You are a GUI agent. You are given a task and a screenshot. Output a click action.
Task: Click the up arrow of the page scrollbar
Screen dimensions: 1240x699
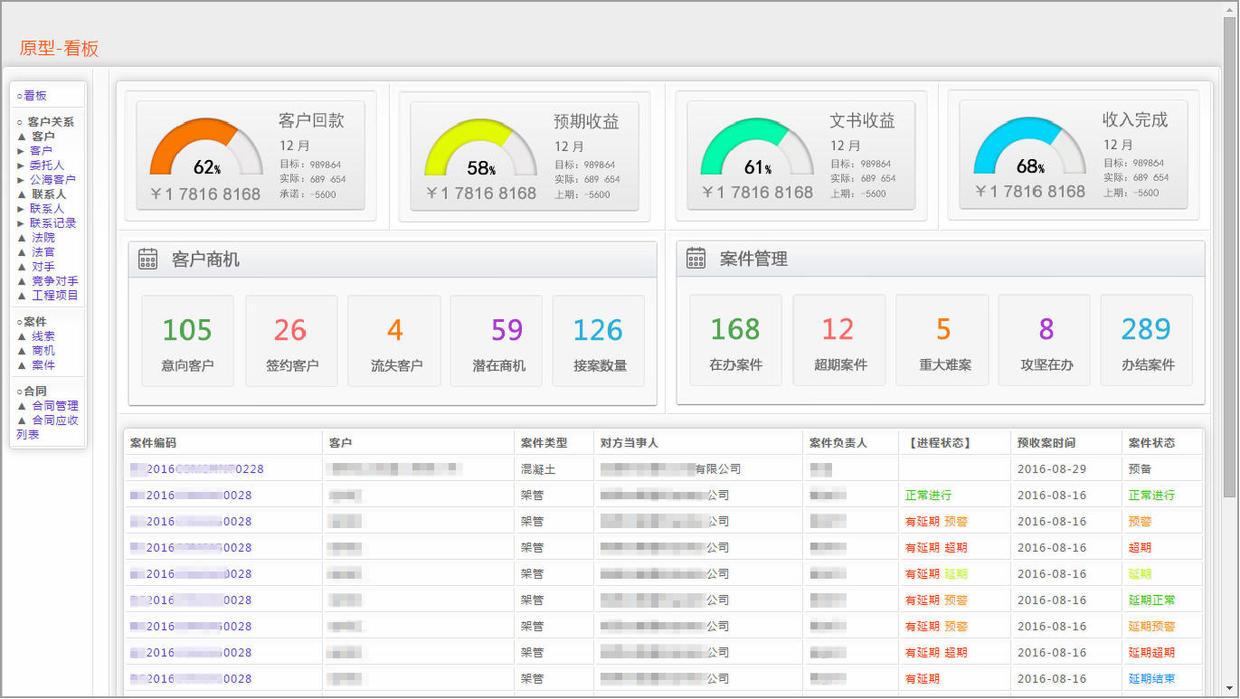click(1230, 9)
